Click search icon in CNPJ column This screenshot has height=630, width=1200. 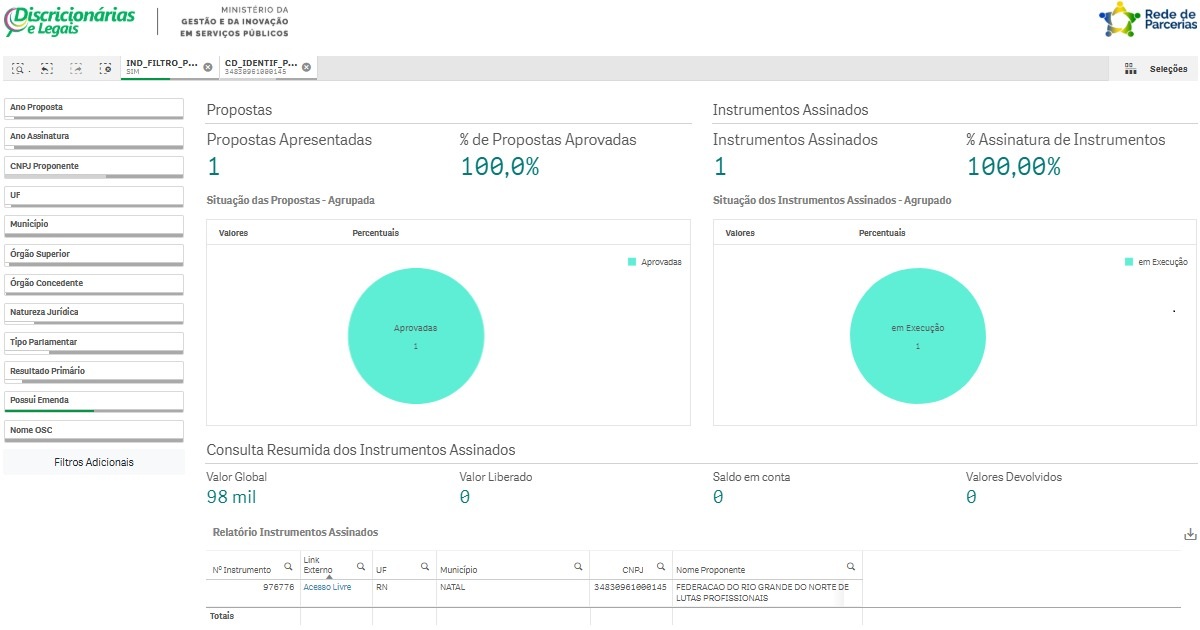click(661, 567)
